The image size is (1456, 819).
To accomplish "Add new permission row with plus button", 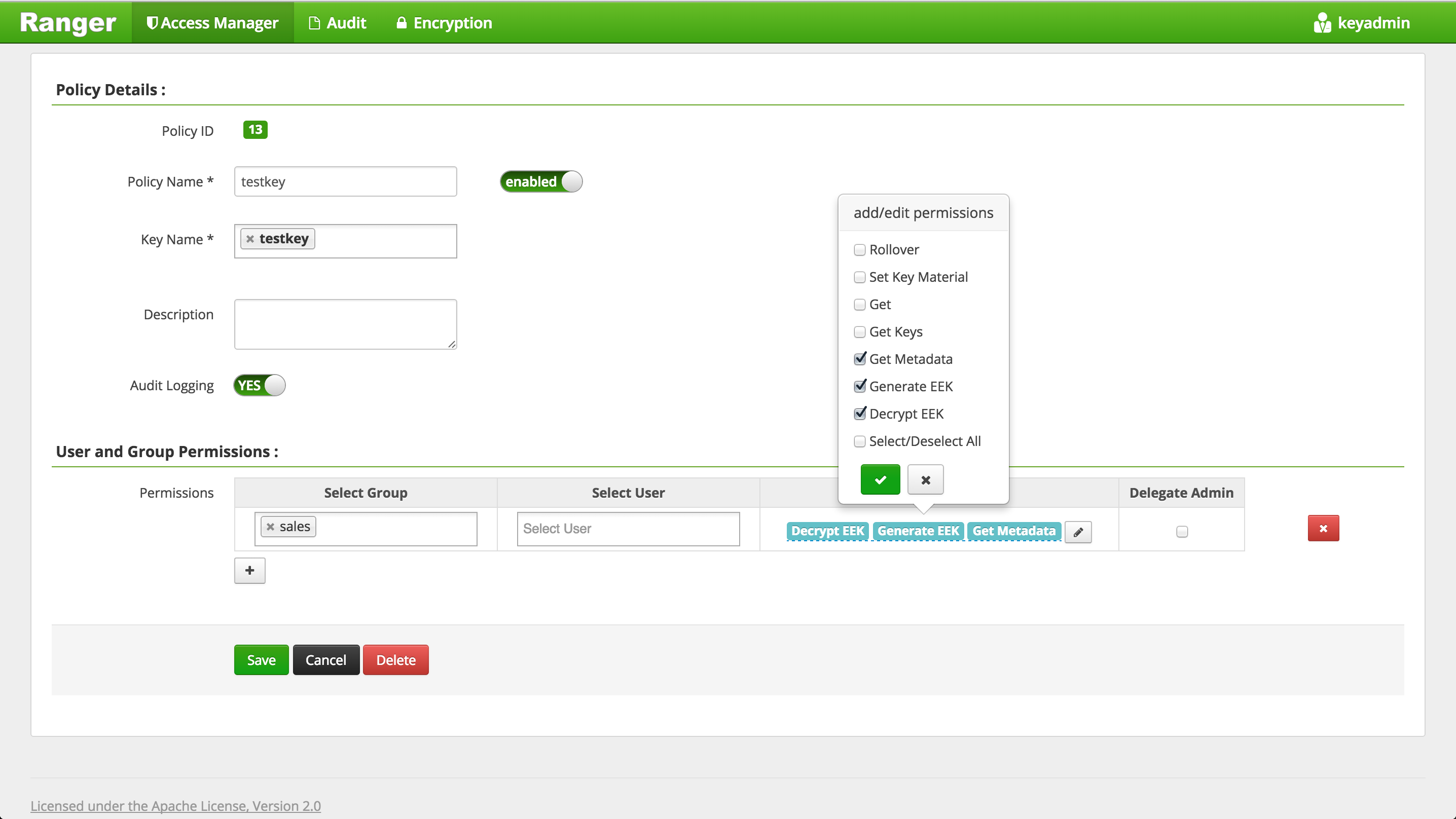I will click(x=250, y=570).
